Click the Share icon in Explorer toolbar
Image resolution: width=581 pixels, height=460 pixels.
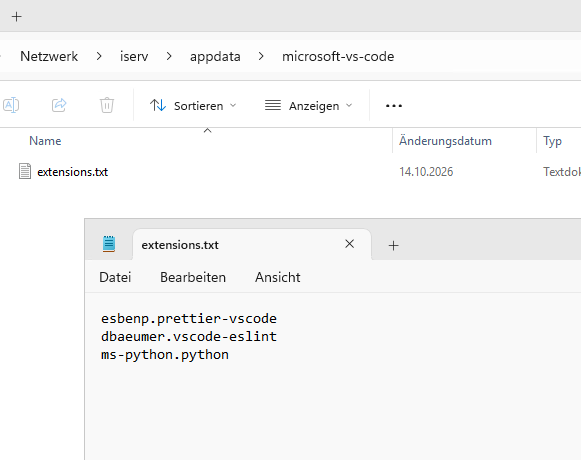pyautogui.click(x=59, y=105)
